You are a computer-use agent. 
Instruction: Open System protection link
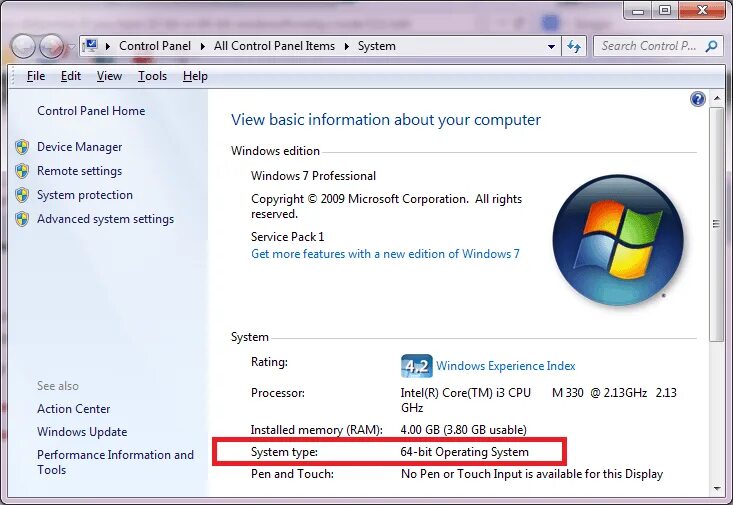click(x=85, y=195)
